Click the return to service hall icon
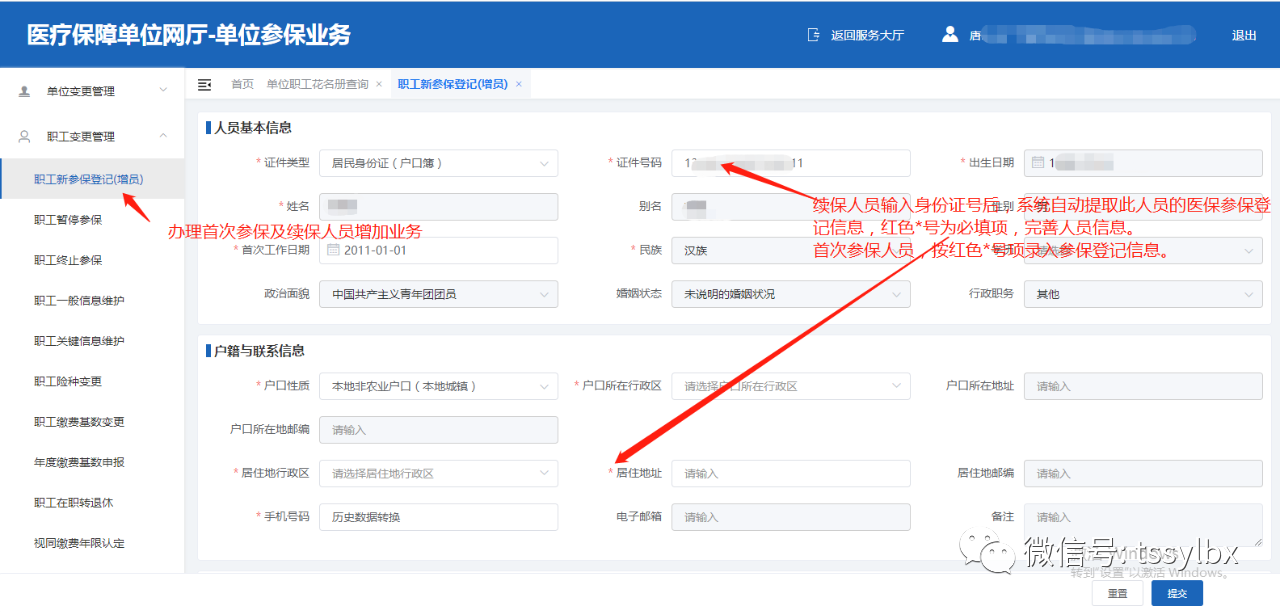This screenshot has width=1280, height=612. 813,35
